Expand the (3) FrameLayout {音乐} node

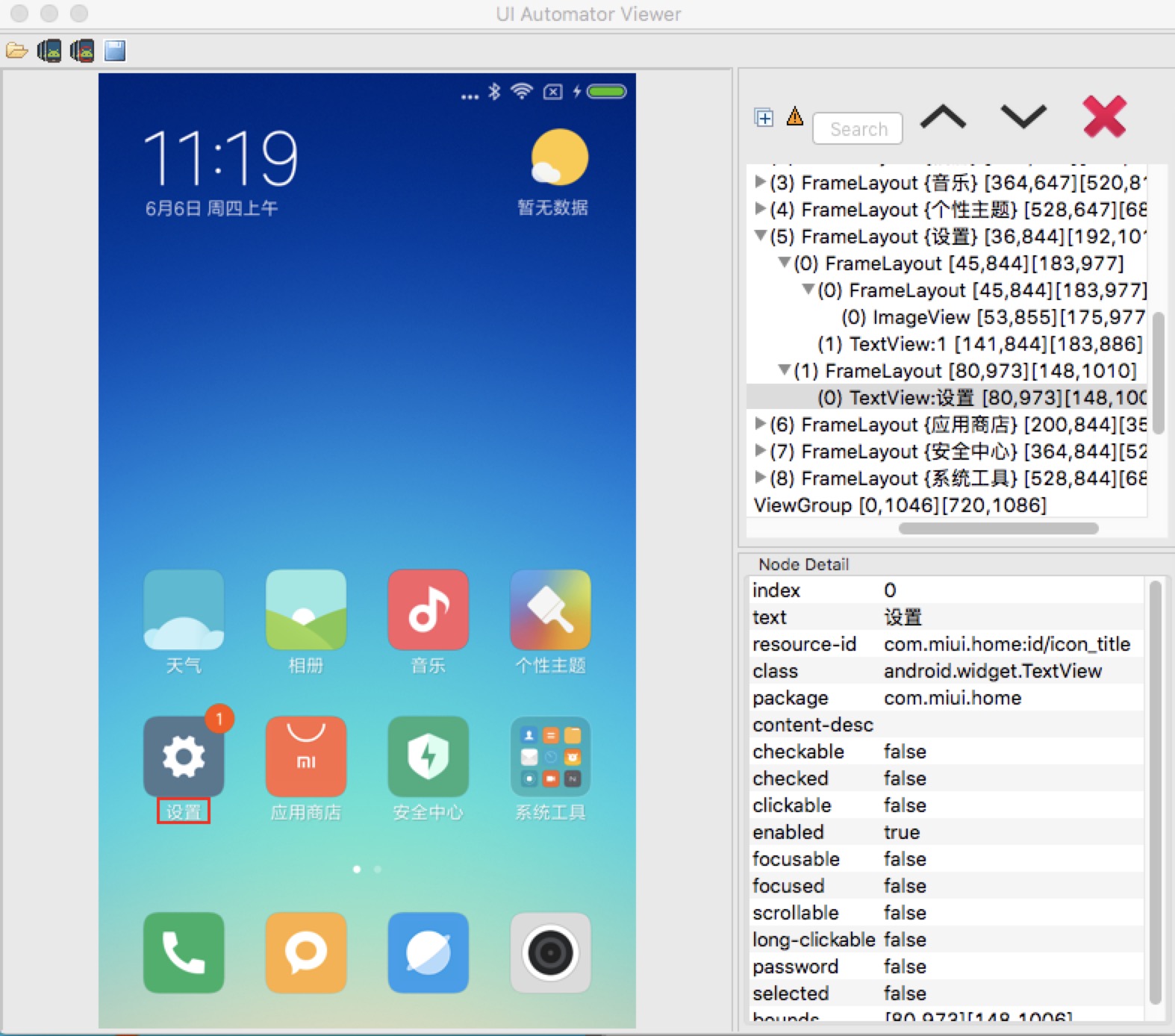[x=760, y=182]
